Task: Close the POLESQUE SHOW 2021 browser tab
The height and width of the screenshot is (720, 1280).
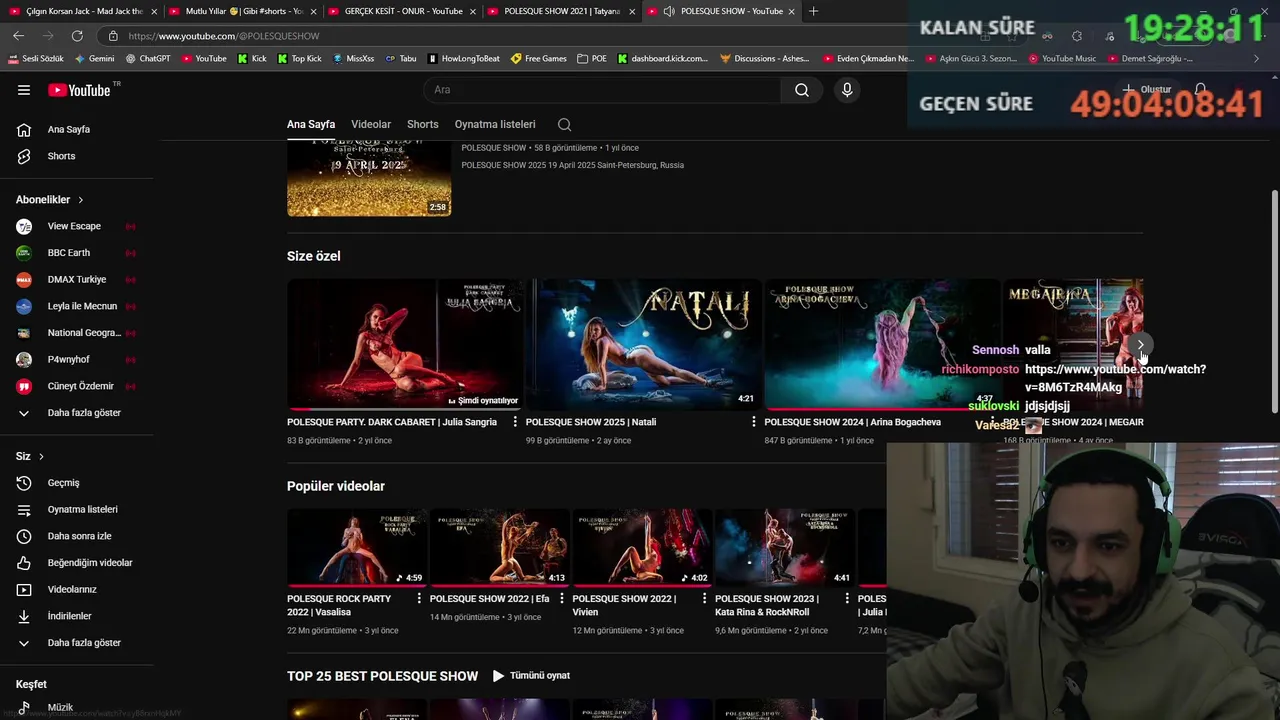Action: (x=632, y=11)
